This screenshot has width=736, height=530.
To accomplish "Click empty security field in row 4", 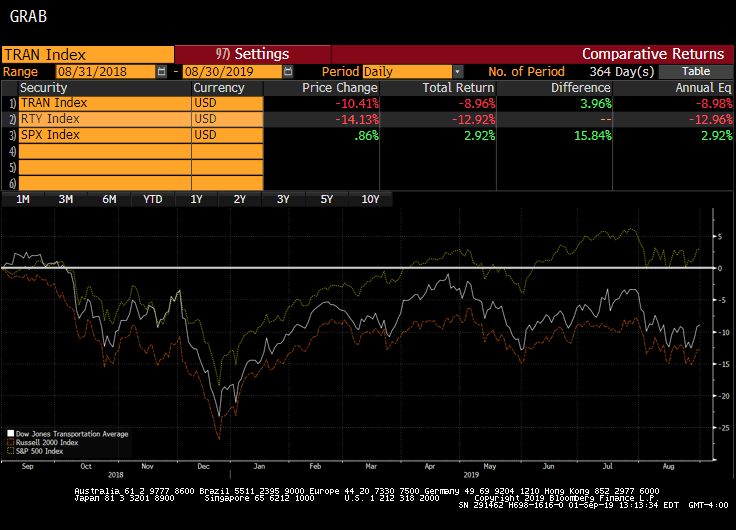I will coord(105,151).
